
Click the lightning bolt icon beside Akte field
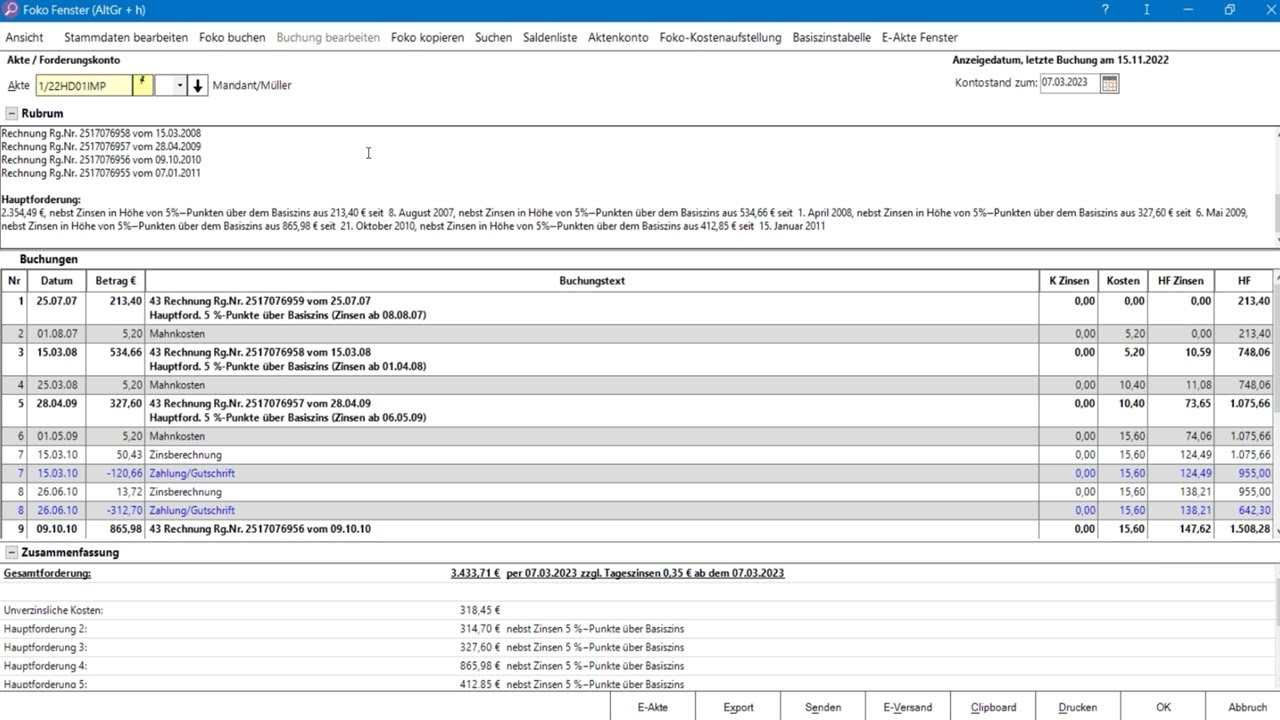(x=143, y=85)
